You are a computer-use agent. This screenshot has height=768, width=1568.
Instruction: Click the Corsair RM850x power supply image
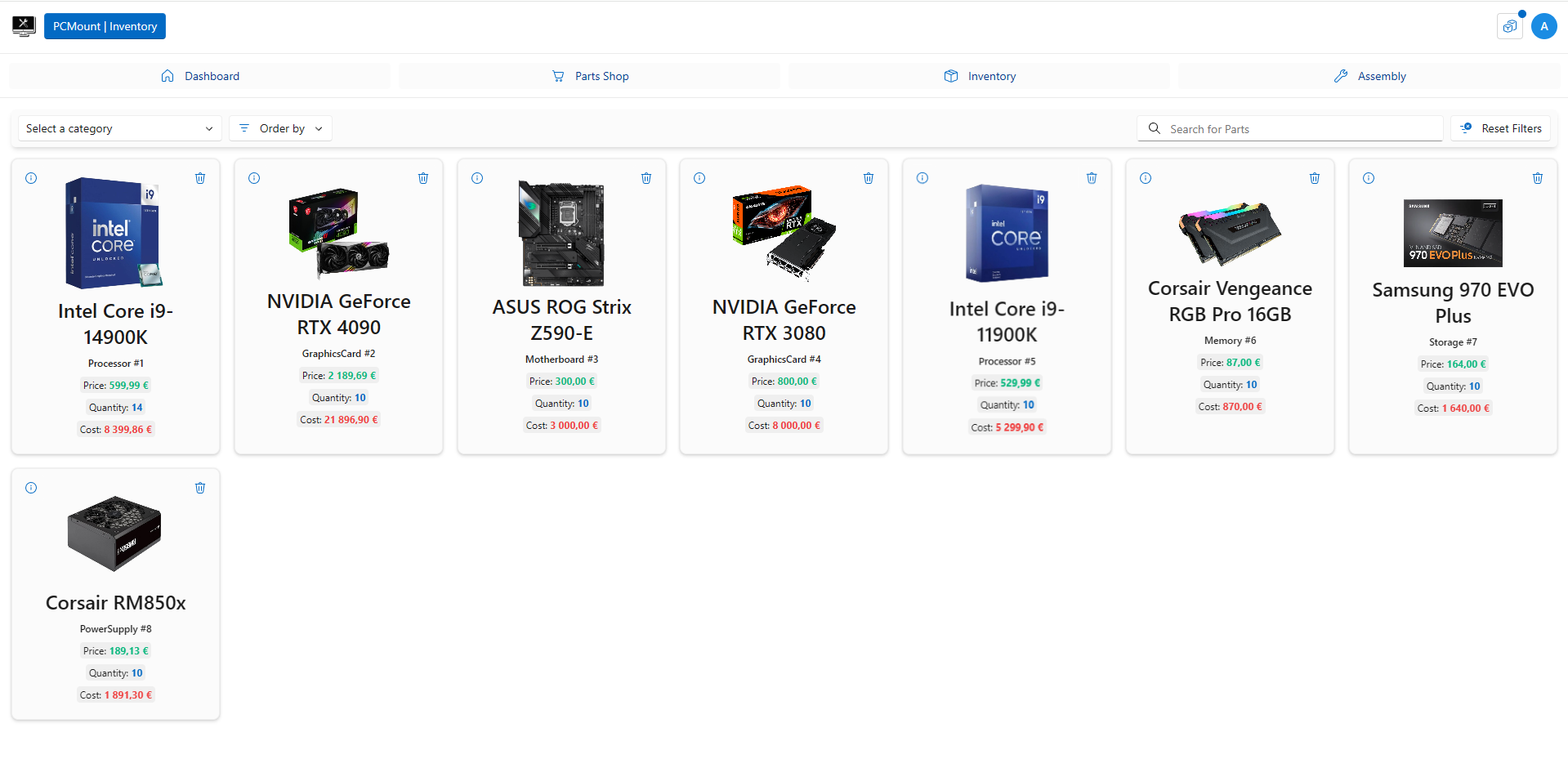[115, 534]
